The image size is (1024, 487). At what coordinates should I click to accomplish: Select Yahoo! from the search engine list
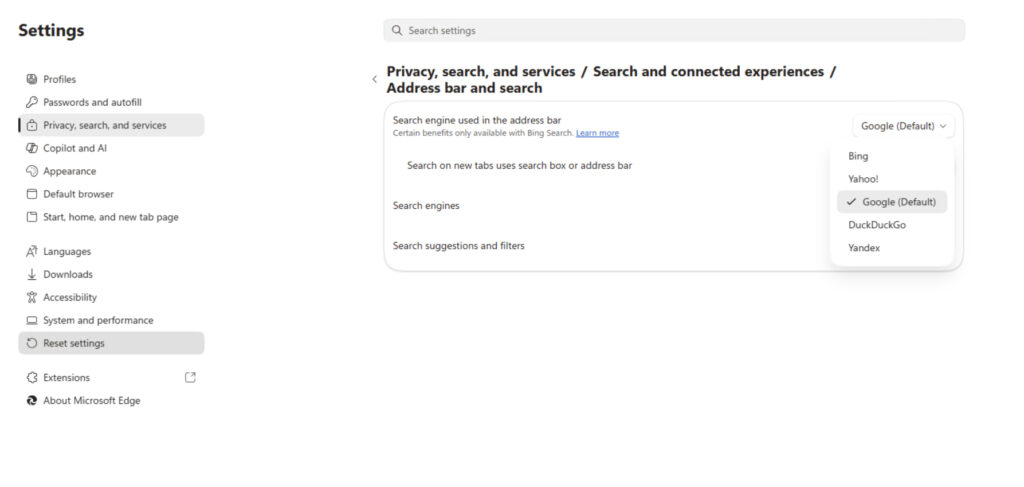(891, 179)
